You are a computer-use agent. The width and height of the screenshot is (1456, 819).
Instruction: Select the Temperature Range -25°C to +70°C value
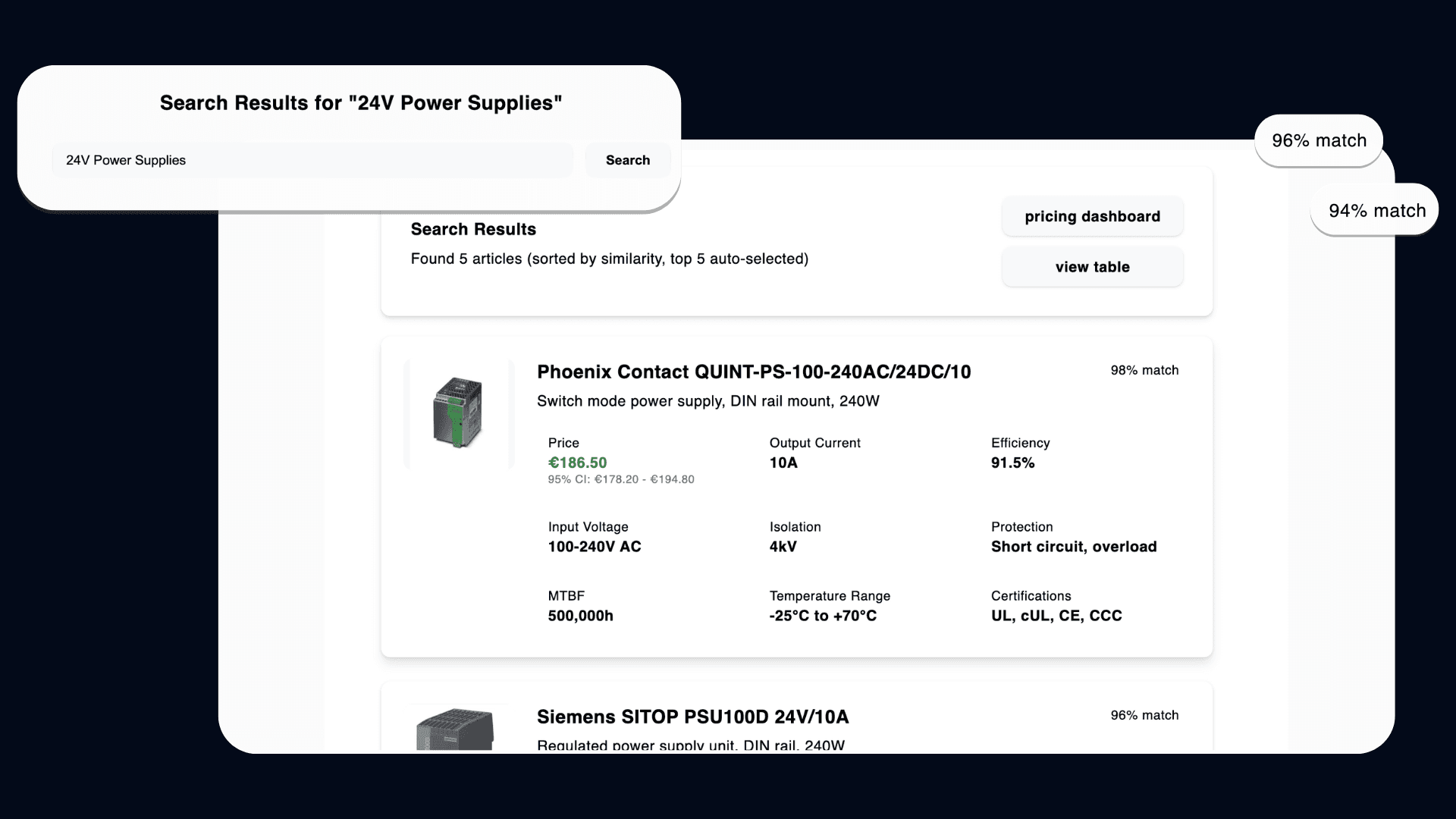tap(822, 616)
